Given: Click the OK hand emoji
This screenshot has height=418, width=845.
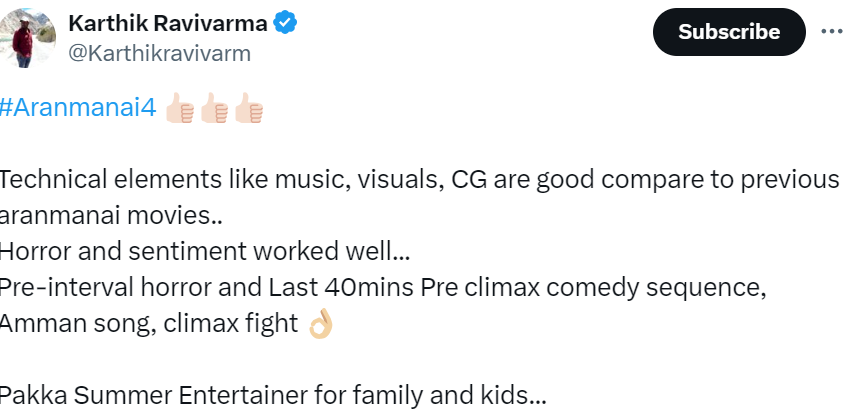Looking at the screenshot, I should click(x=320, y=324).
